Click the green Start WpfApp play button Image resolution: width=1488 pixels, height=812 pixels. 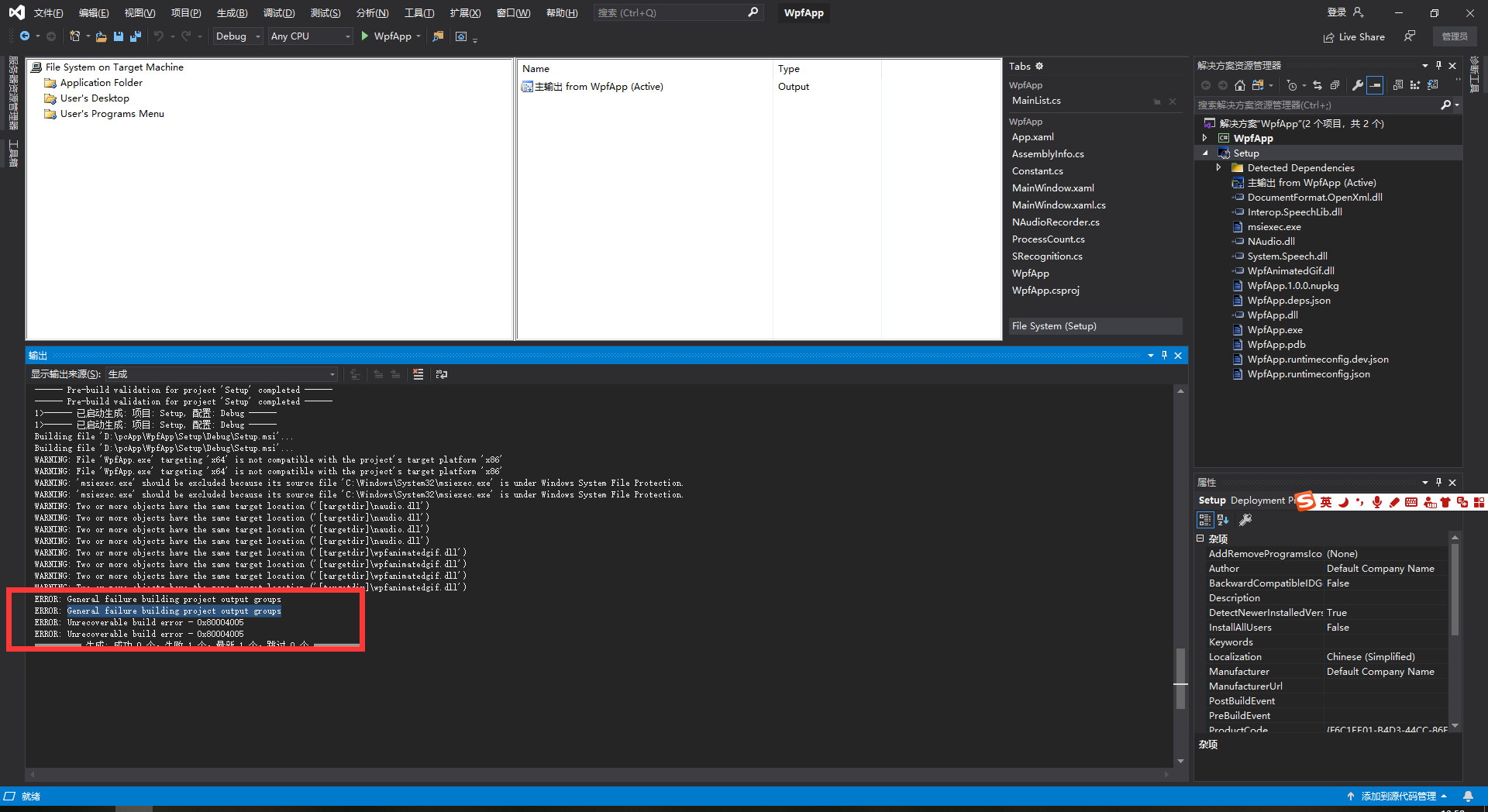pyautogui.click(x=365, y=36)
